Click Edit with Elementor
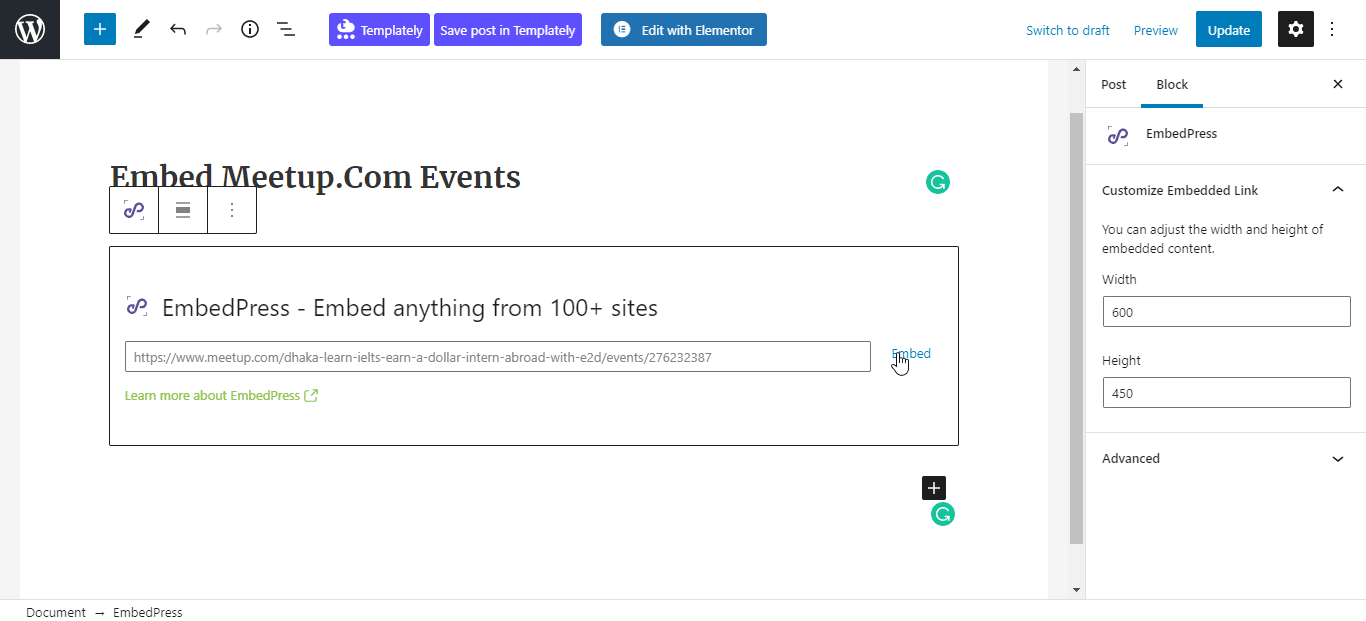Image resolution: width=1366 pixels, height=621 pixels. point(684,29)
